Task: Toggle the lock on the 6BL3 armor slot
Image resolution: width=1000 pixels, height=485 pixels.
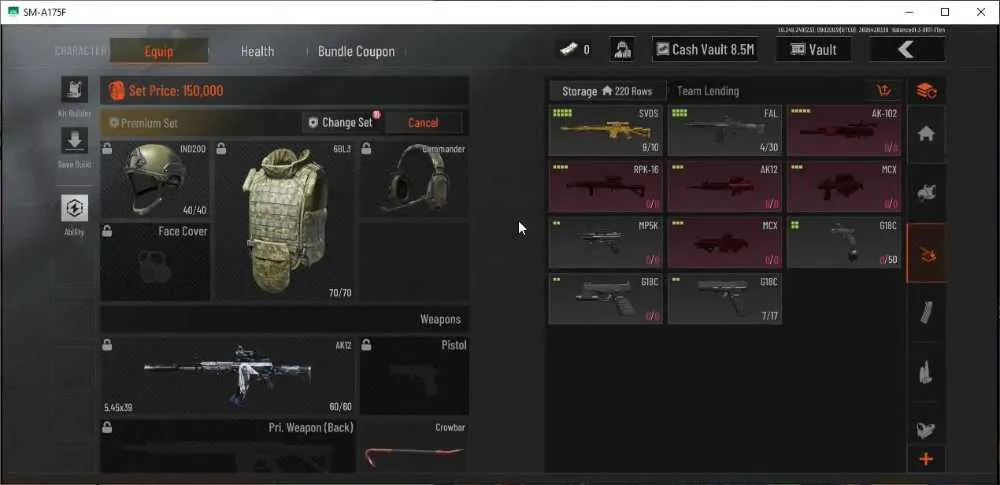Action: [x=221, y=149]
